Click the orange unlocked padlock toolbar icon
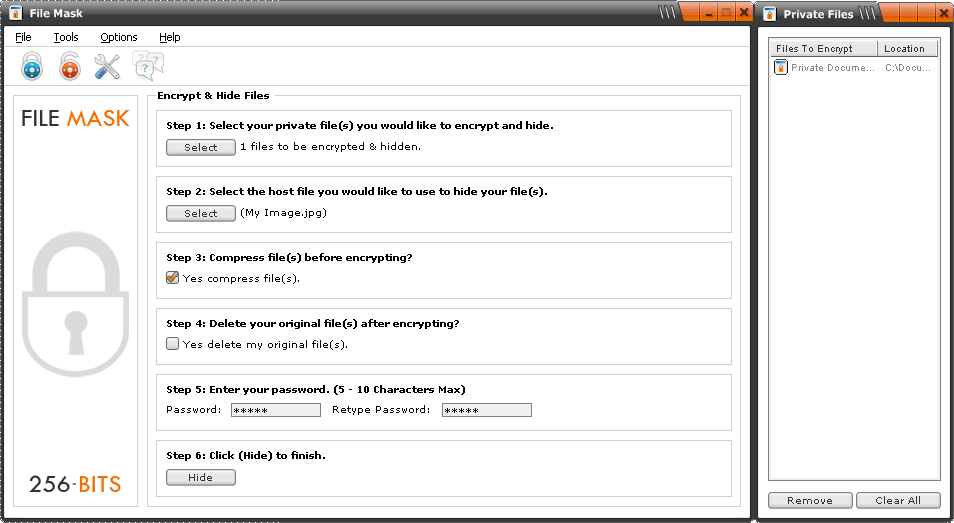954x523 pixels. [x=69, y=66]
